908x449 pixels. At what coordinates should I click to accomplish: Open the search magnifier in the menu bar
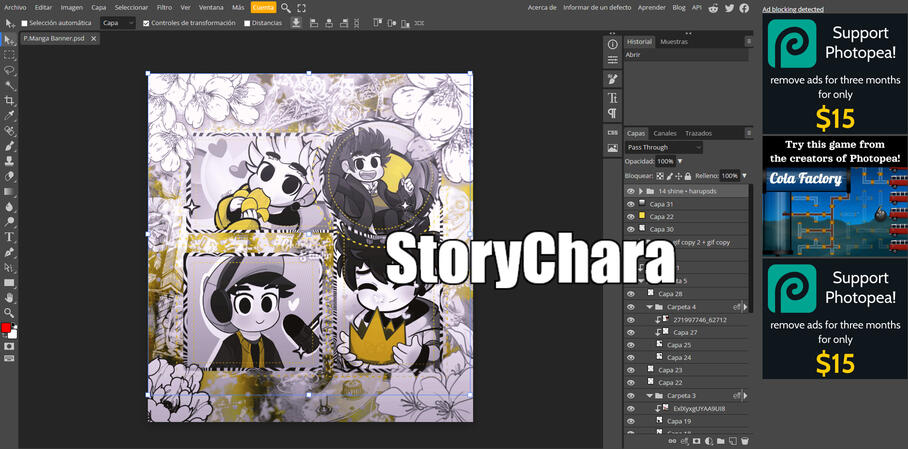[286, 8]
